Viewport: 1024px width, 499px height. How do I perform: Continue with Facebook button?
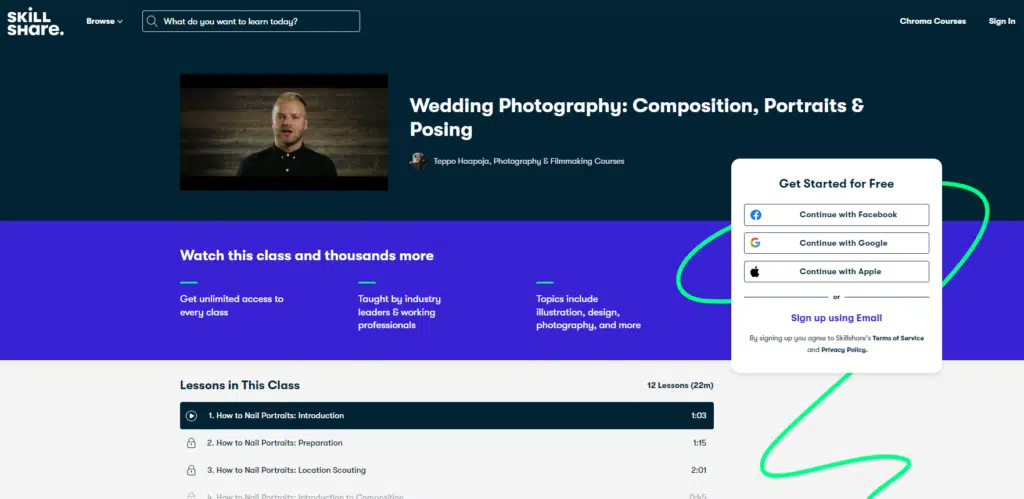[837, 215]
